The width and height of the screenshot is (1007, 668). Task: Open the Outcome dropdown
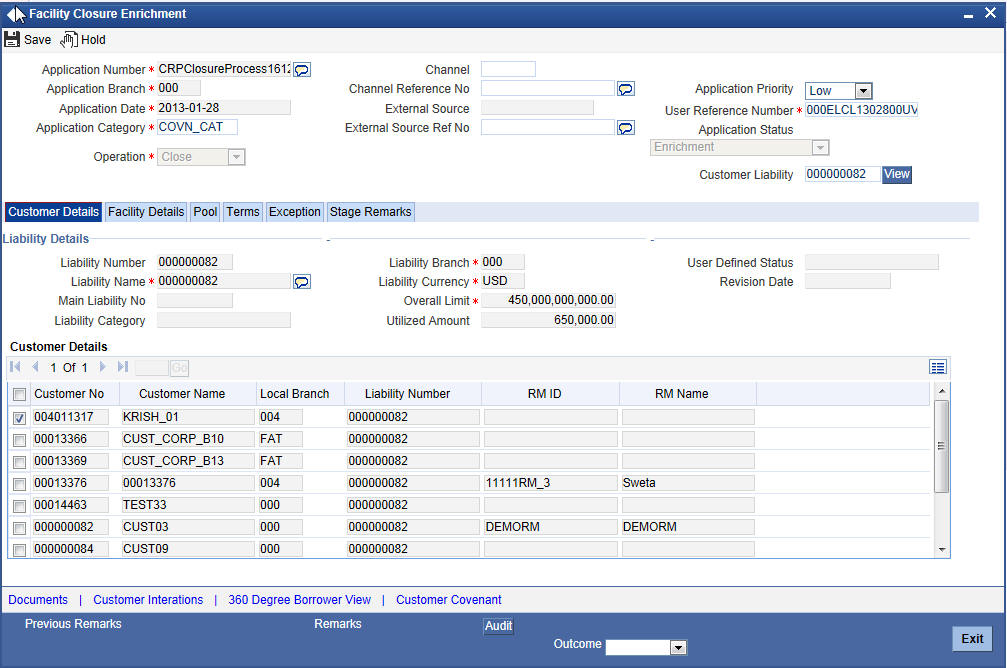coord(678,648)
